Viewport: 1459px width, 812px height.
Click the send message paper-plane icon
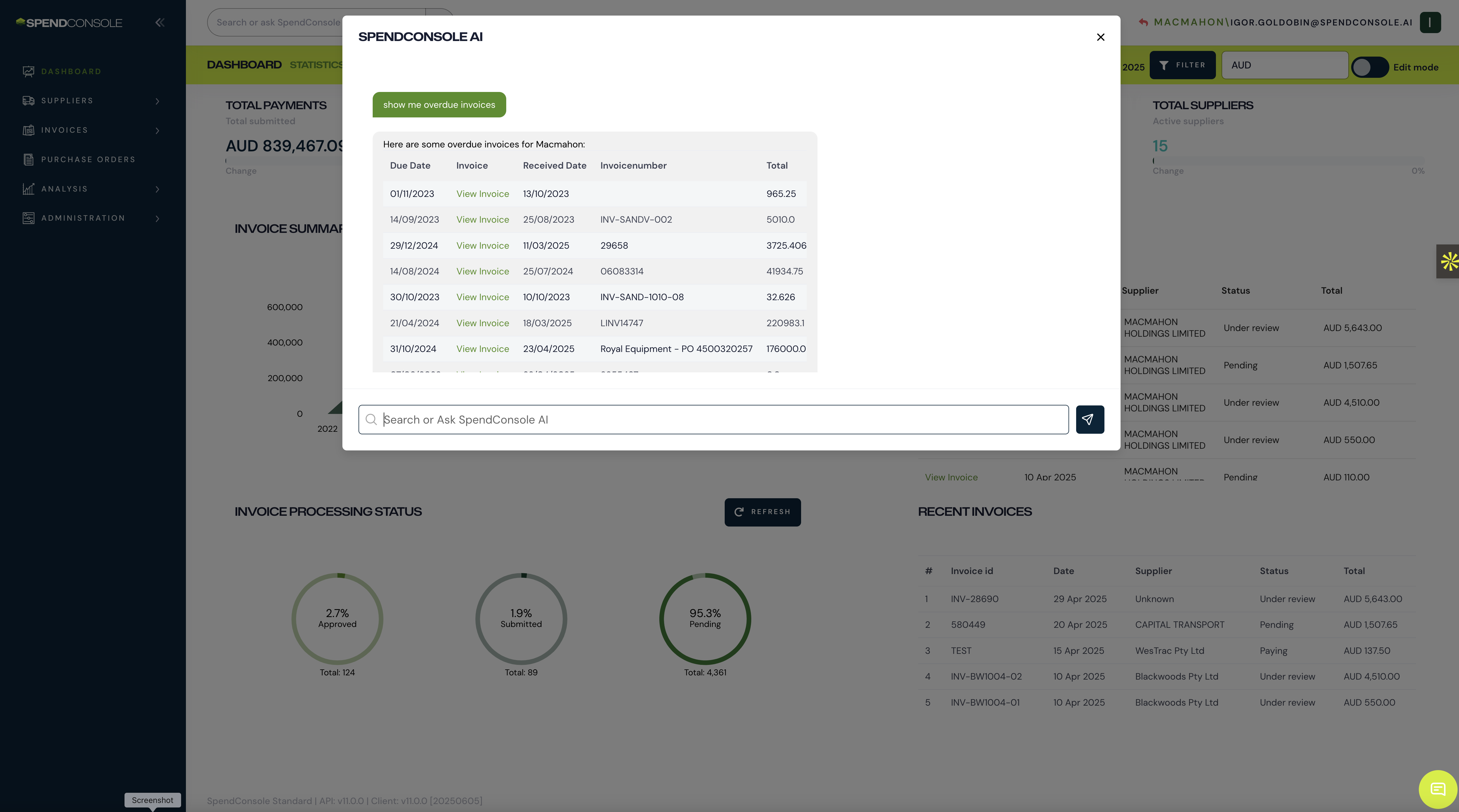[1089, 420]
